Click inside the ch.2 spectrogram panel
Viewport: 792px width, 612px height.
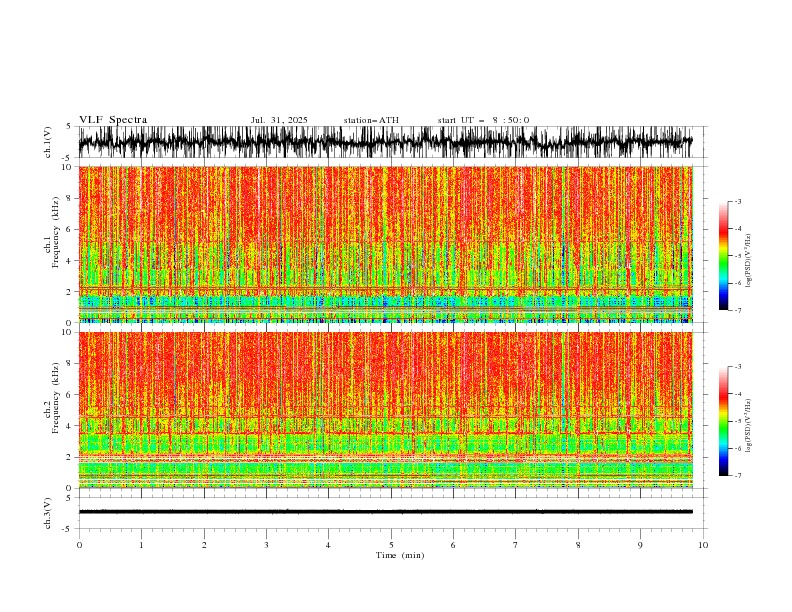(385, 410)
